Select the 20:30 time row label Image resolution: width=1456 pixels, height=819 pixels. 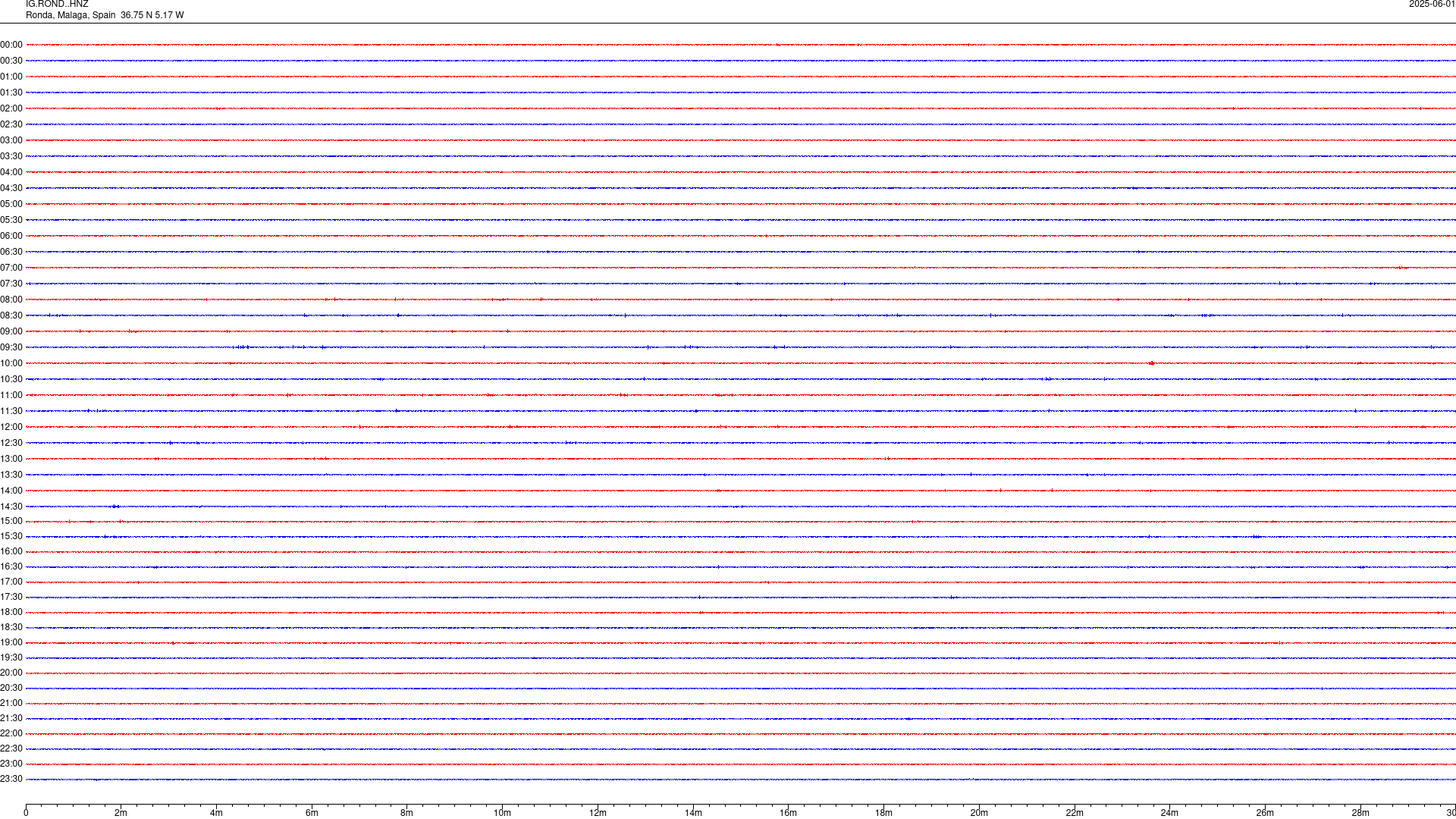[x=11, y=688]
